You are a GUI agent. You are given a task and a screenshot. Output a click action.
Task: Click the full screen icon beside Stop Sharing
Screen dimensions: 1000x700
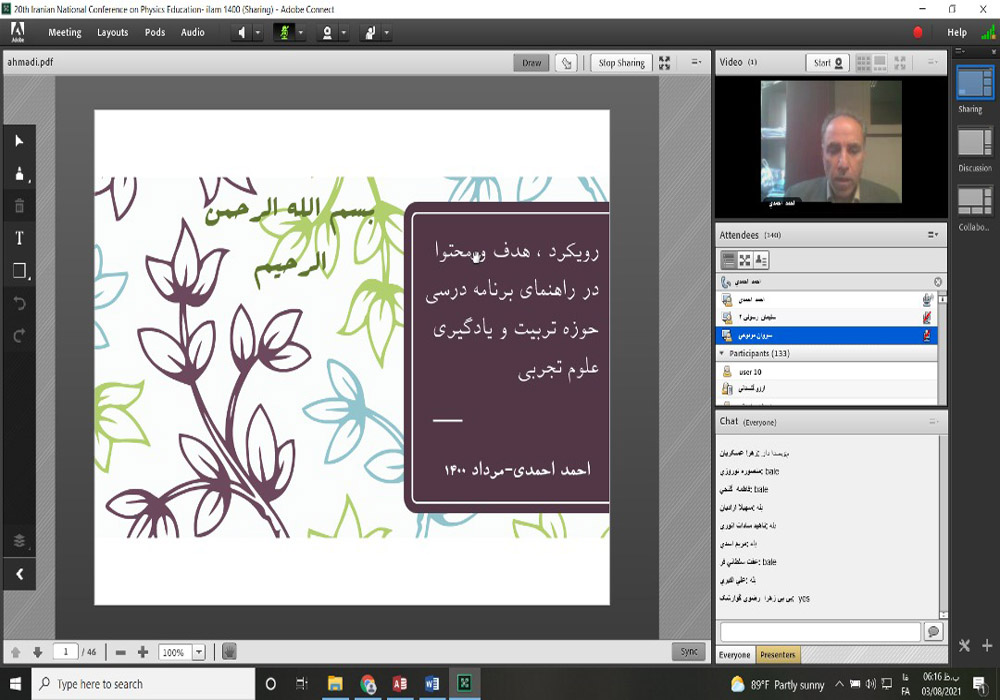pos(665,63)
